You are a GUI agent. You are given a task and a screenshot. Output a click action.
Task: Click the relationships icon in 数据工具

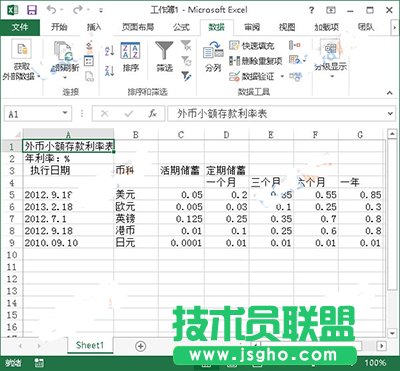click(296, 77)
